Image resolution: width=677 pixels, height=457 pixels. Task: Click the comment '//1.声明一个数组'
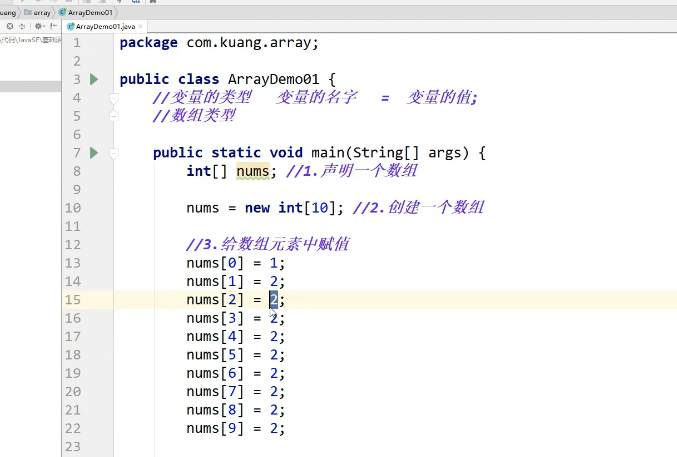[x=351, y=171]
